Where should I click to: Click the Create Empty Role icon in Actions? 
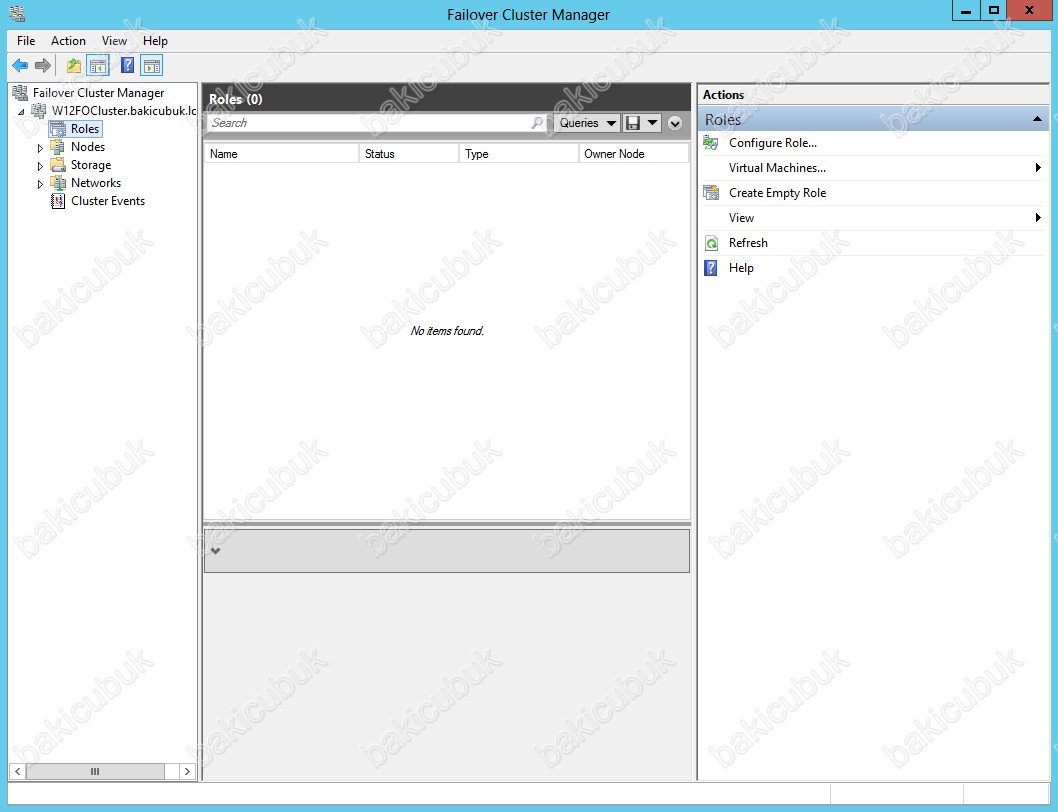[x=711, y=193]
